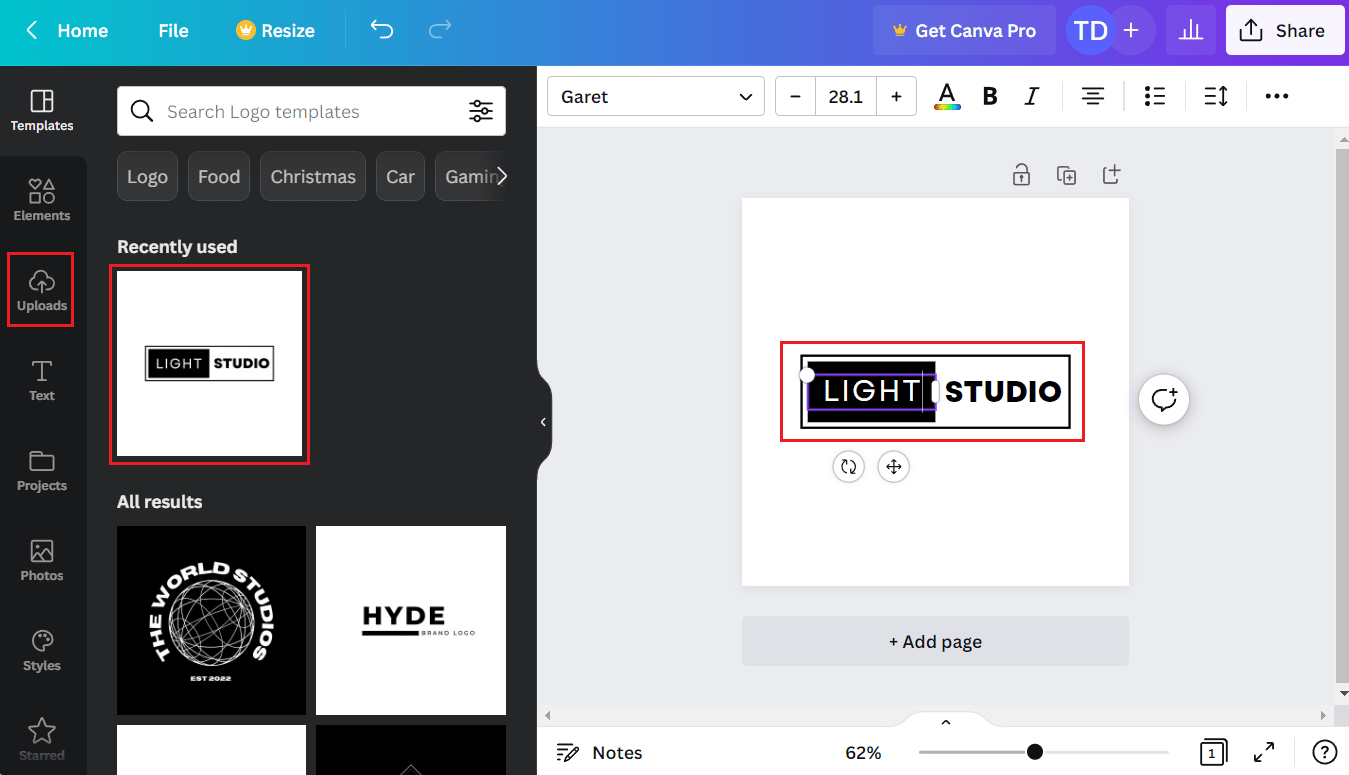This screenshot has height=775, width=1349.
Task: Select the Food category chip
Action: (x=219, y=176)
